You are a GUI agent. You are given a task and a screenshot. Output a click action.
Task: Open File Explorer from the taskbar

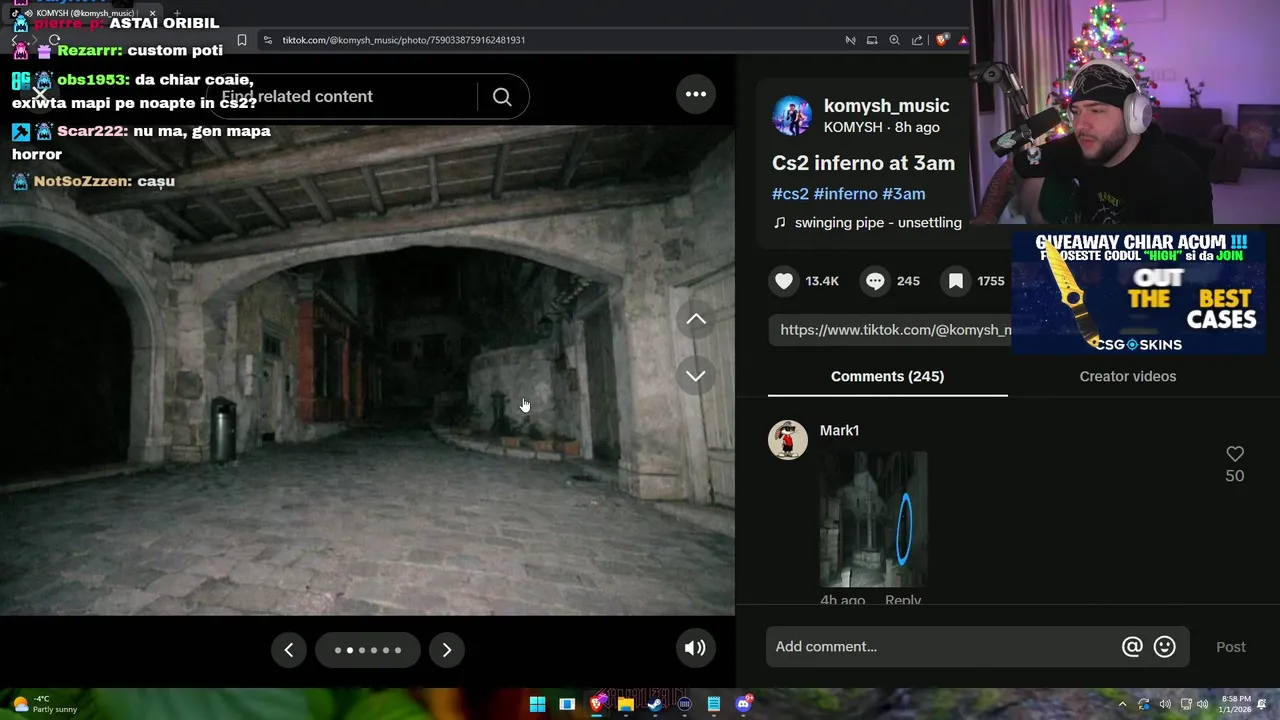pos(626,704)
